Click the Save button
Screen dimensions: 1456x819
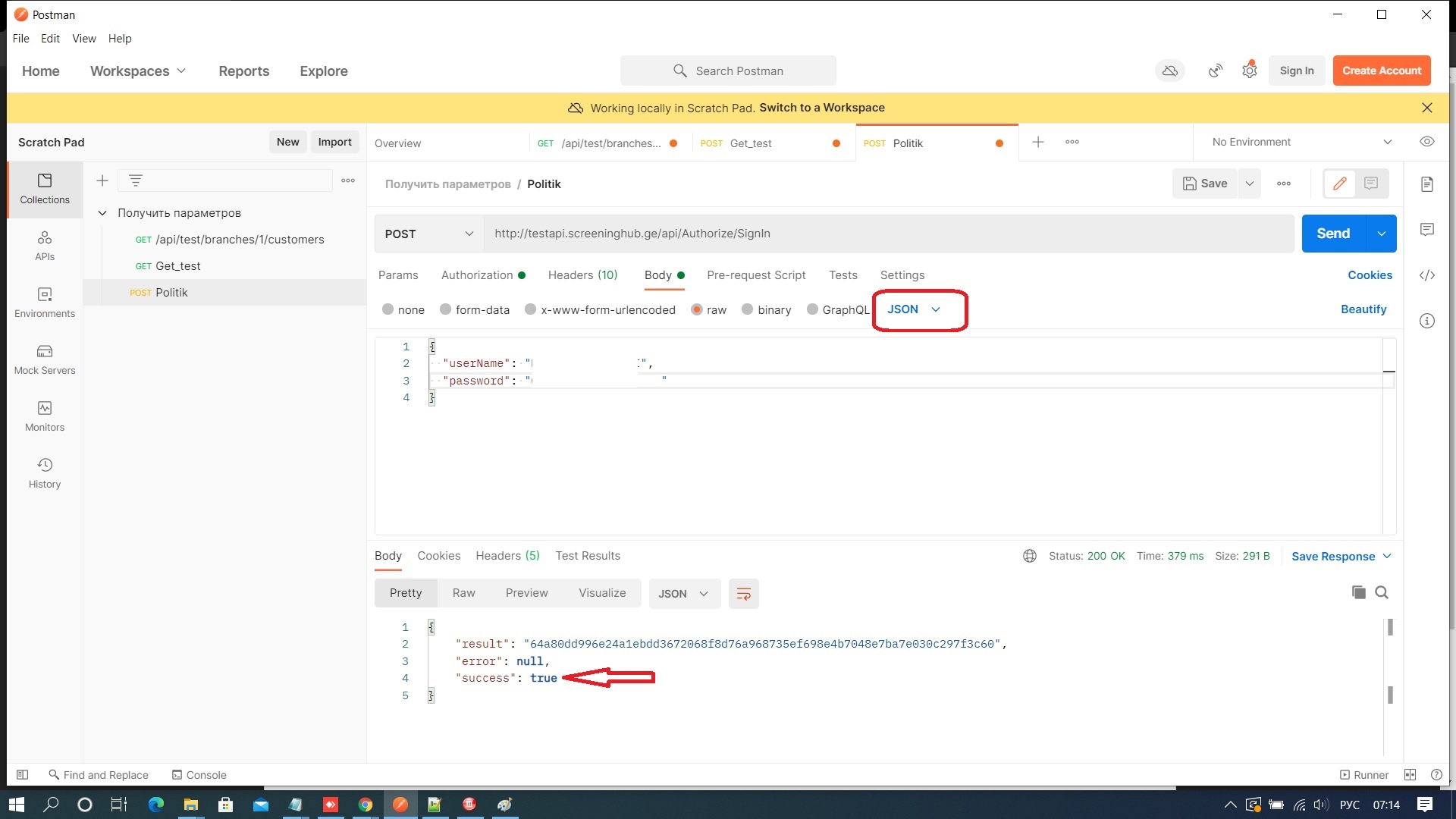click(x=1205, y=184)
